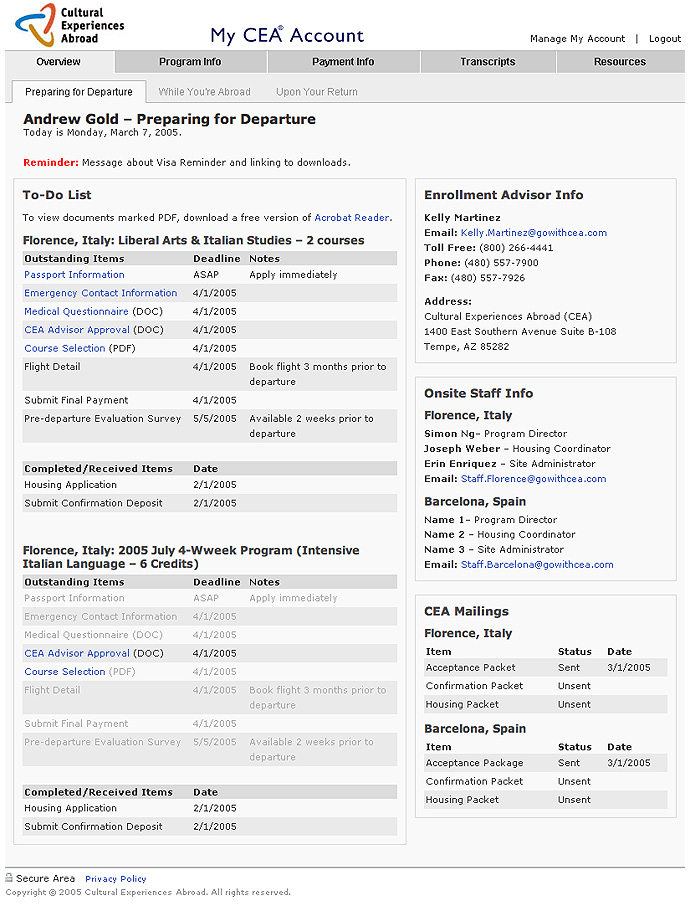Switch to While You're Abroad sub-tab
This screenshot has width=690, height=914.
click(x=205, y=92)
